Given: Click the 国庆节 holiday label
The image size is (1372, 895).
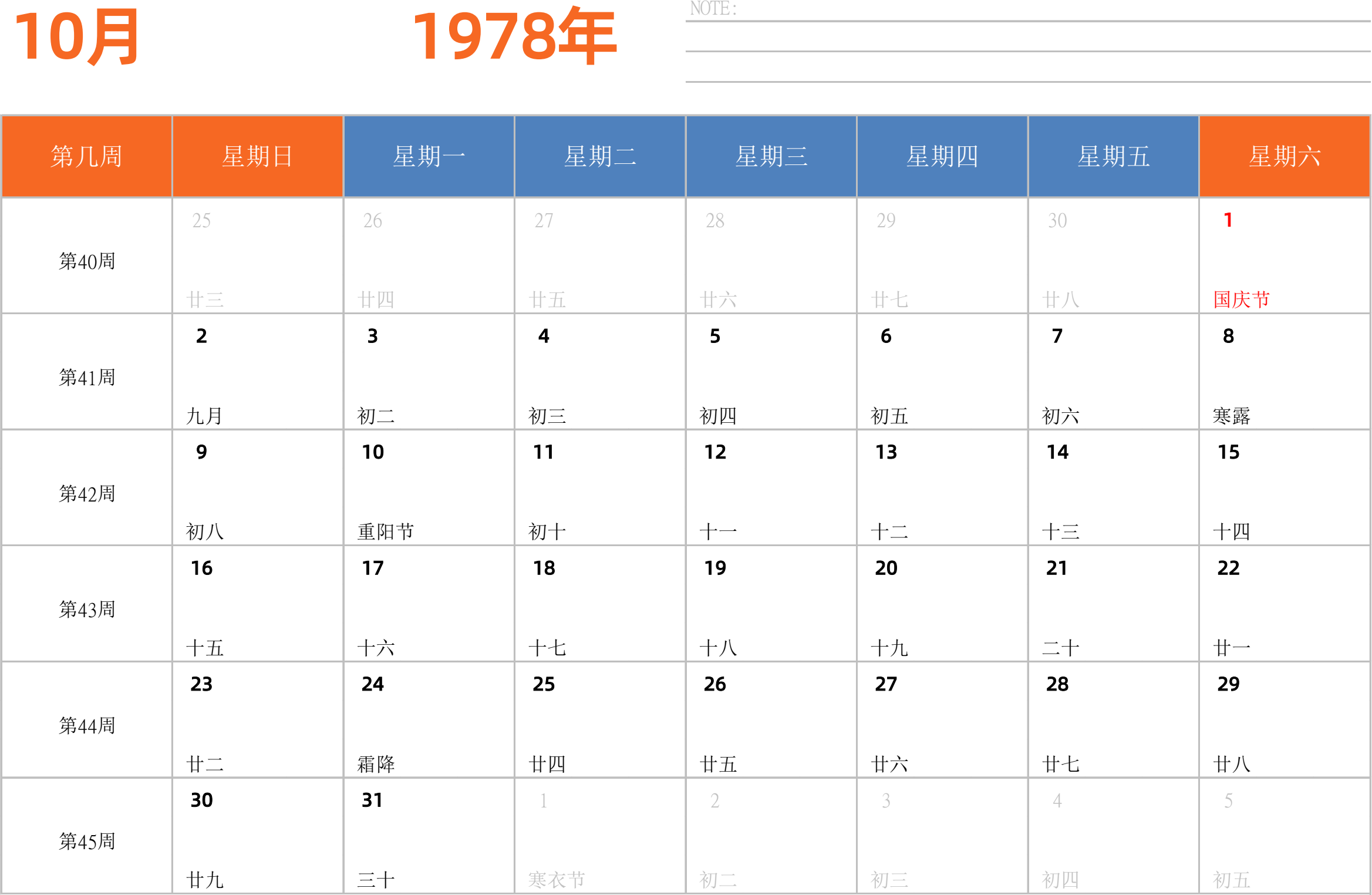Looking at the screenshot, I should (1241, 300).
